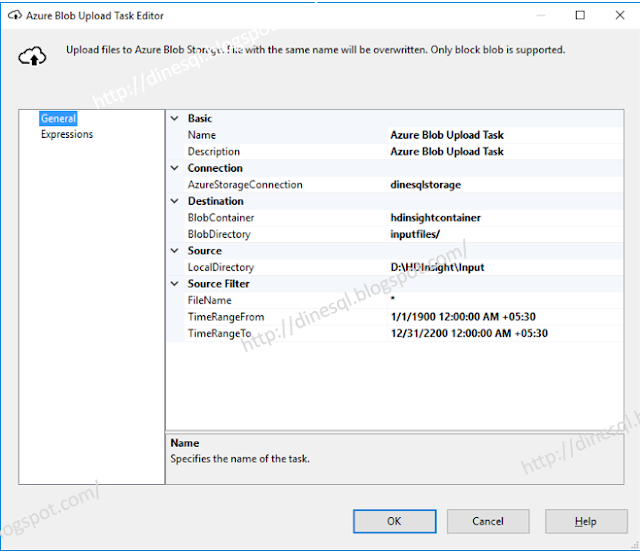
Task: Close the Azure Blob Upload Task Editor
Action: coord(620,16)
